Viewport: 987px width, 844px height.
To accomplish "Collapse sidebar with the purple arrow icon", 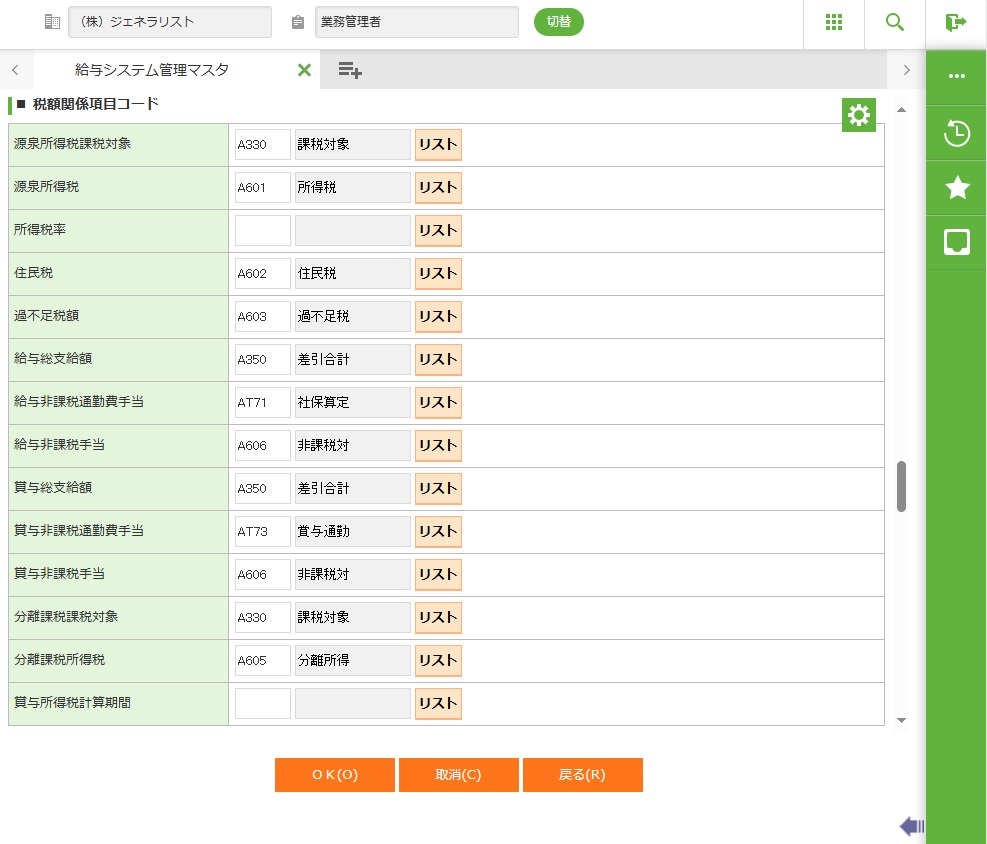I will click(x=911, y=826).
